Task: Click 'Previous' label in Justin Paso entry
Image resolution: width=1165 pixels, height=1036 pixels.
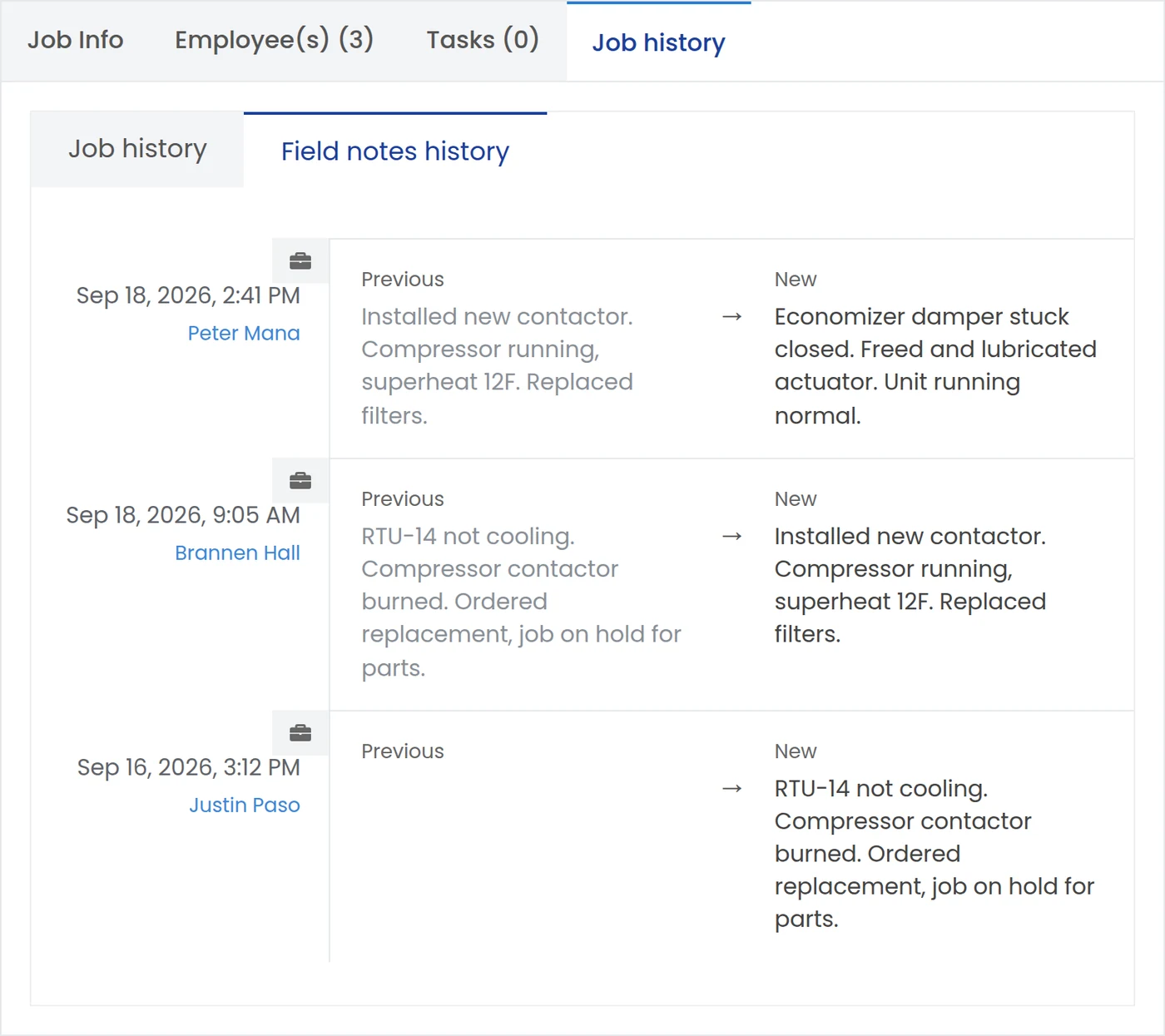Action: pos(403,751)
